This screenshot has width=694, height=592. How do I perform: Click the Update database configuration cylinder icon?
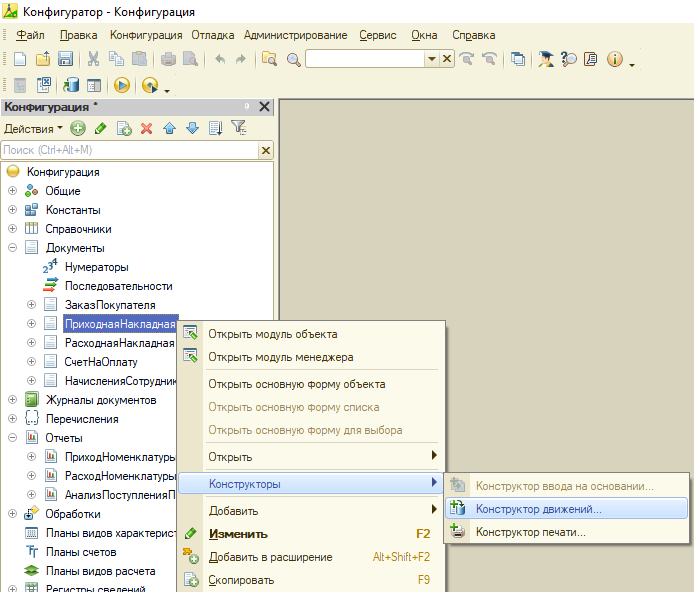click(x=71, y=85)
